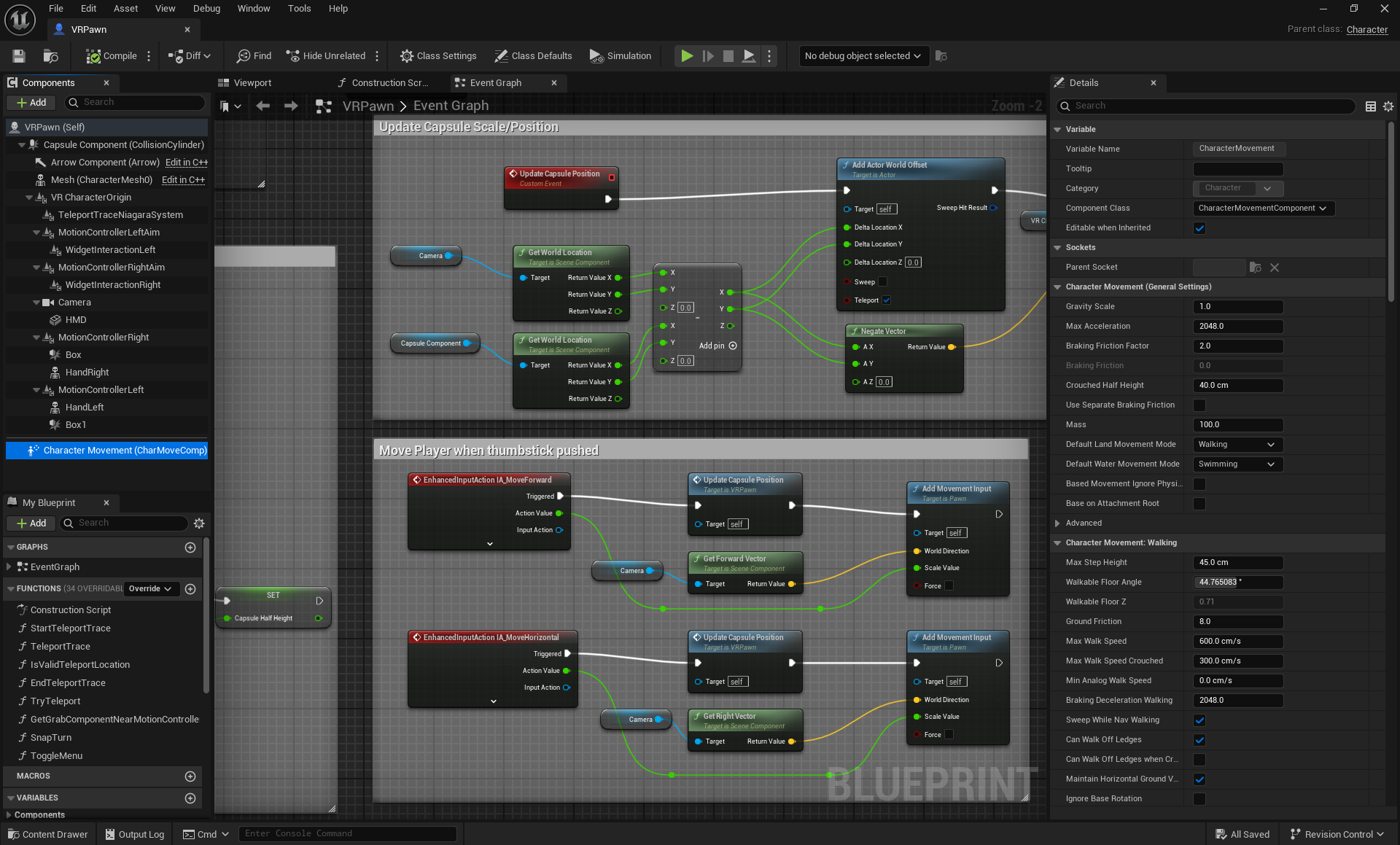Click the Compile button
1400x845 pixels.
(112, 56)
